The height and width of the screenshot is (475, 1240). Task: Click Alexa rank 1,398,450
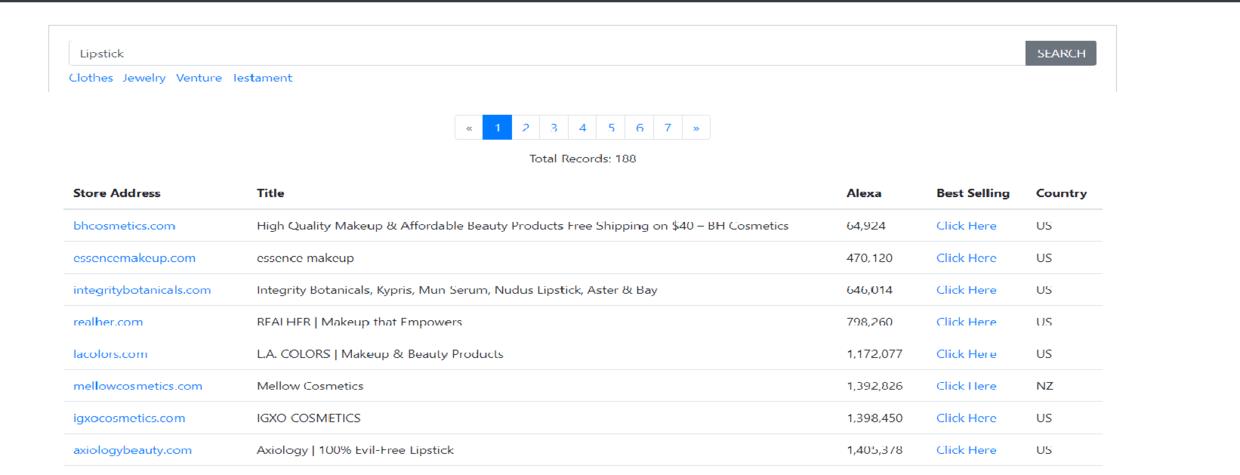(874, 418)
